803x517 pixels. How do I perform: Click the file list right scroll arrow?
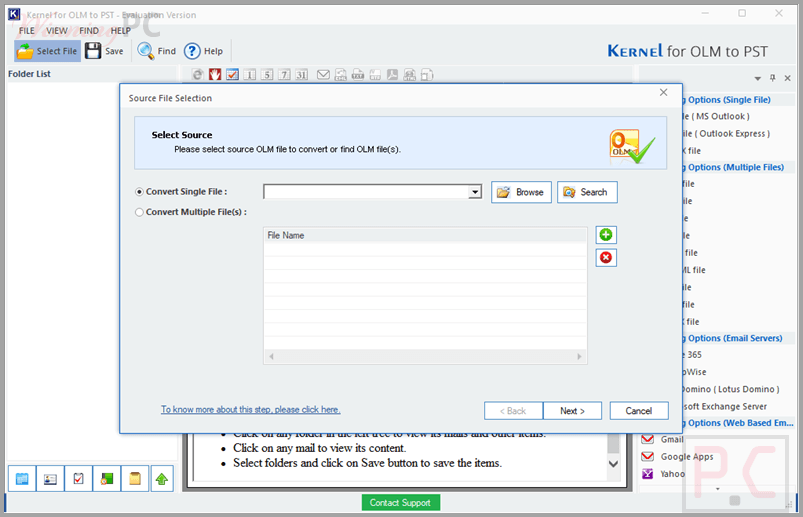click(579, 356)
